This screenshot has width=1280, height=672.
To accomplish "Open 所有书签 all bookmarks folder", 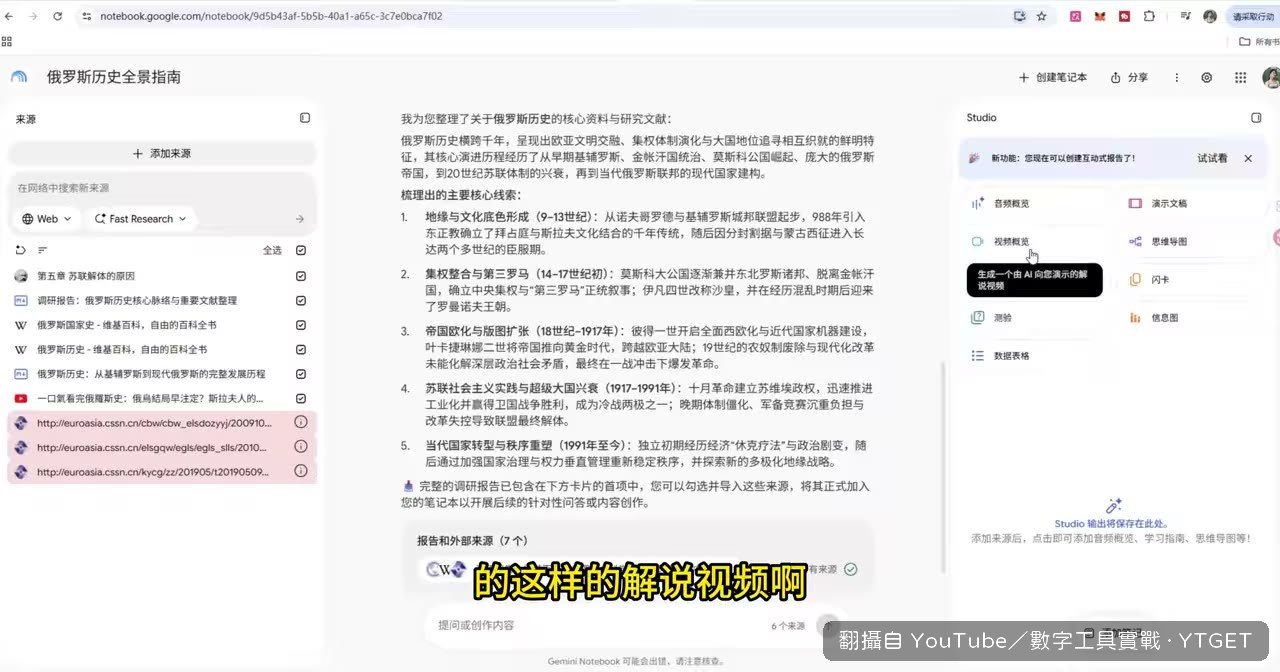I will (x=1259, y=41).
